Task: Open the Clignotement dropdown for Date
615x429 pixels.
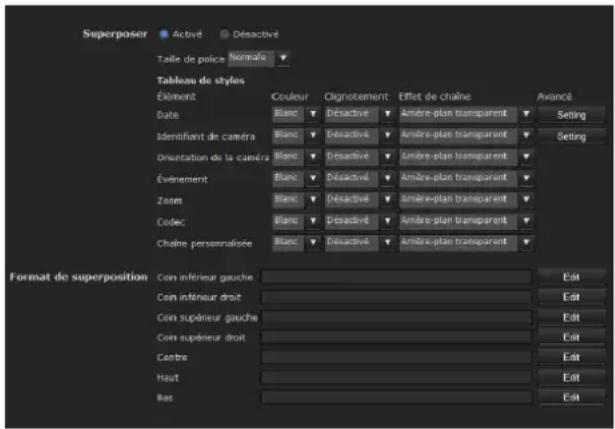Action: pyautogui.click(x=360, y=114)
